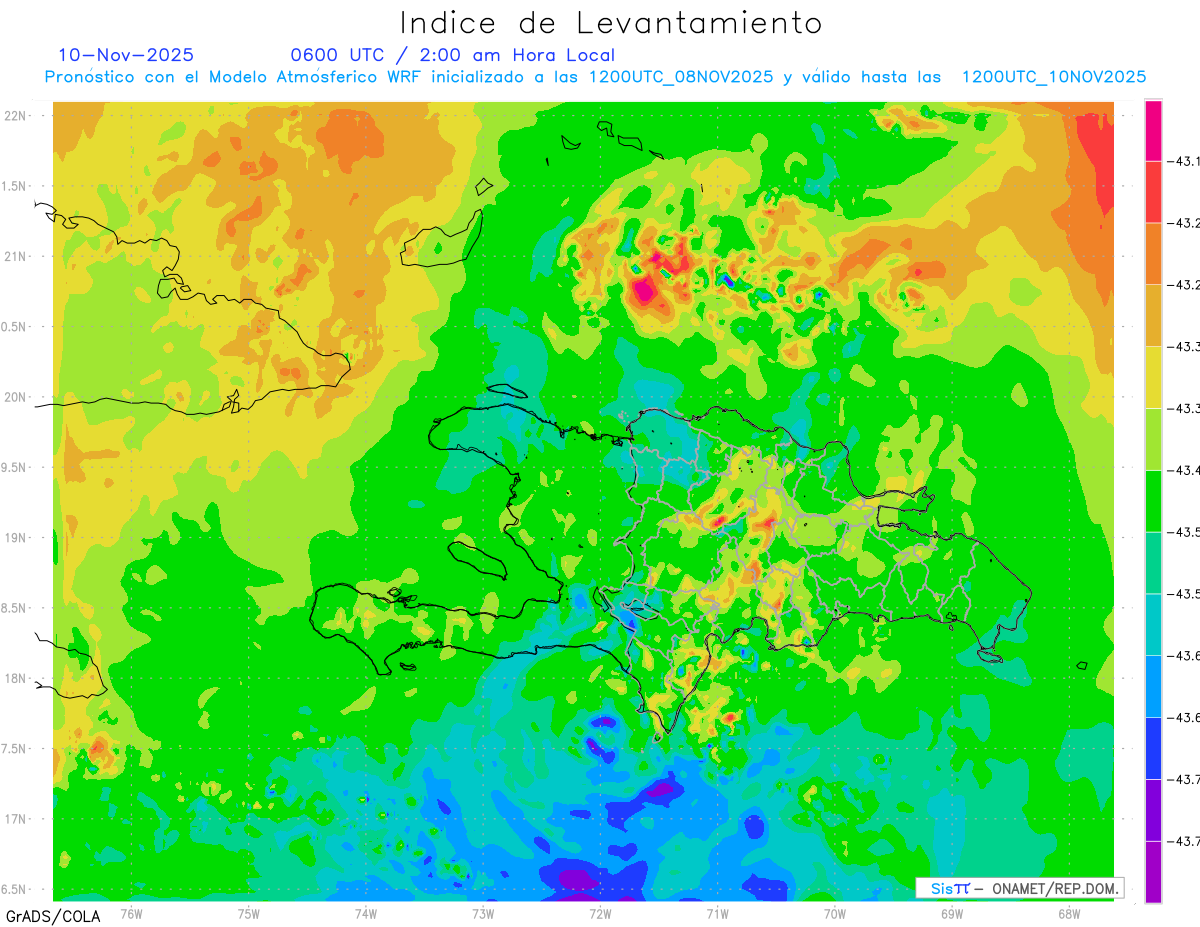The width and height of the screenshot is (1200, 927).
Task: Click the '19N' latitude label
Action: tap(17, 538)
